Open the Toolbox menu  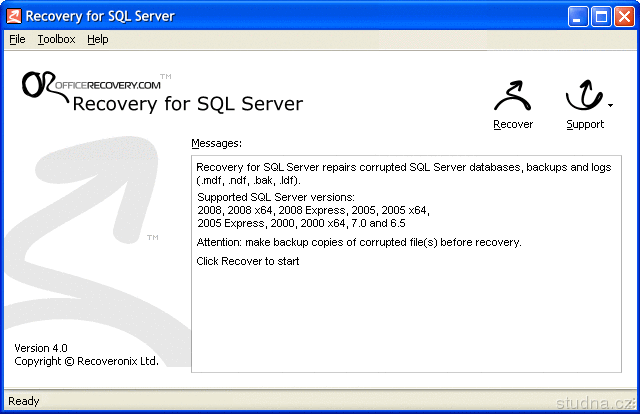(56, 39)
